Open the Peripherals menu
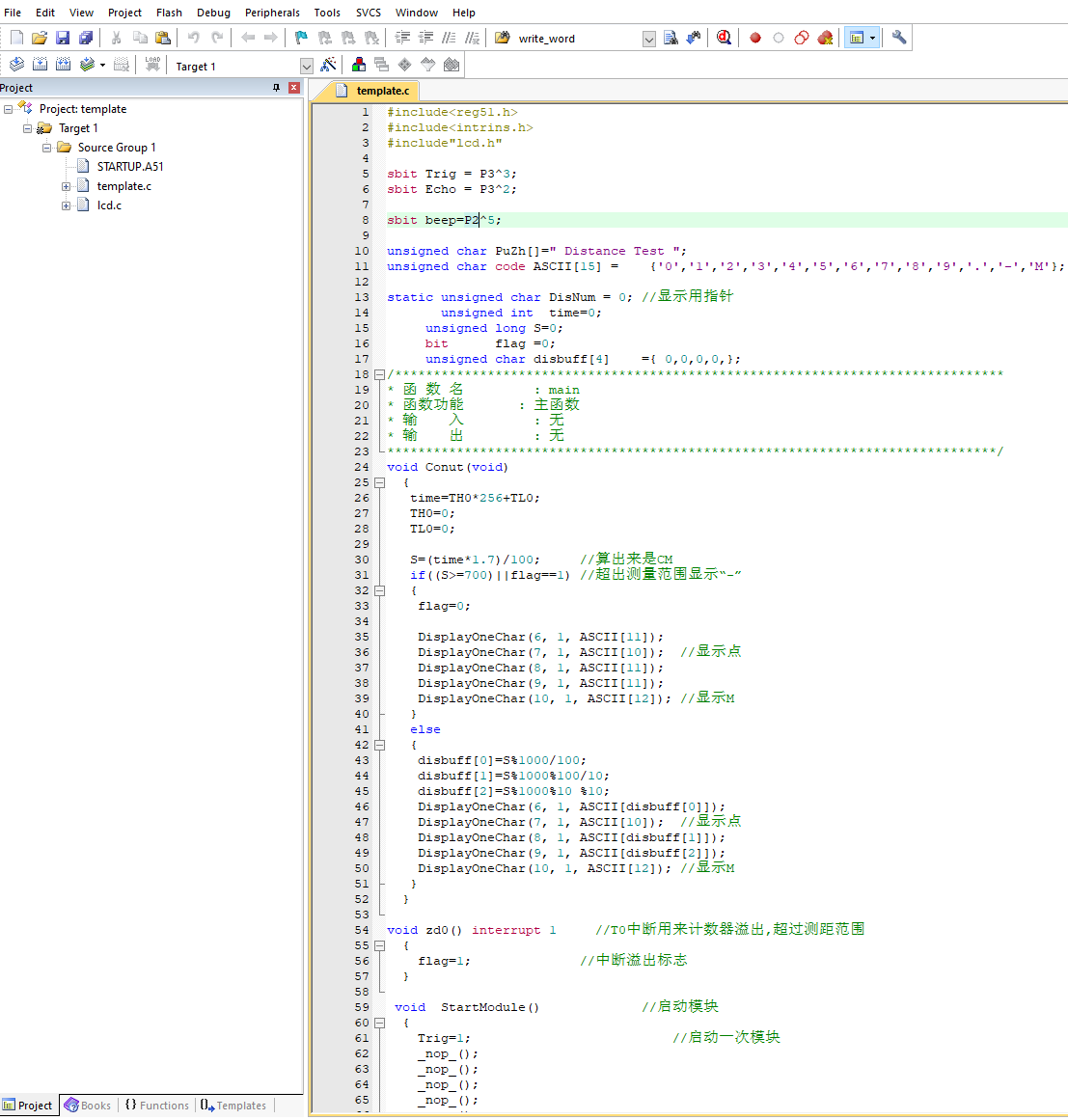Image resolution: width=1068 pixels, height=1120 pixels. click(x=272, y=13)
